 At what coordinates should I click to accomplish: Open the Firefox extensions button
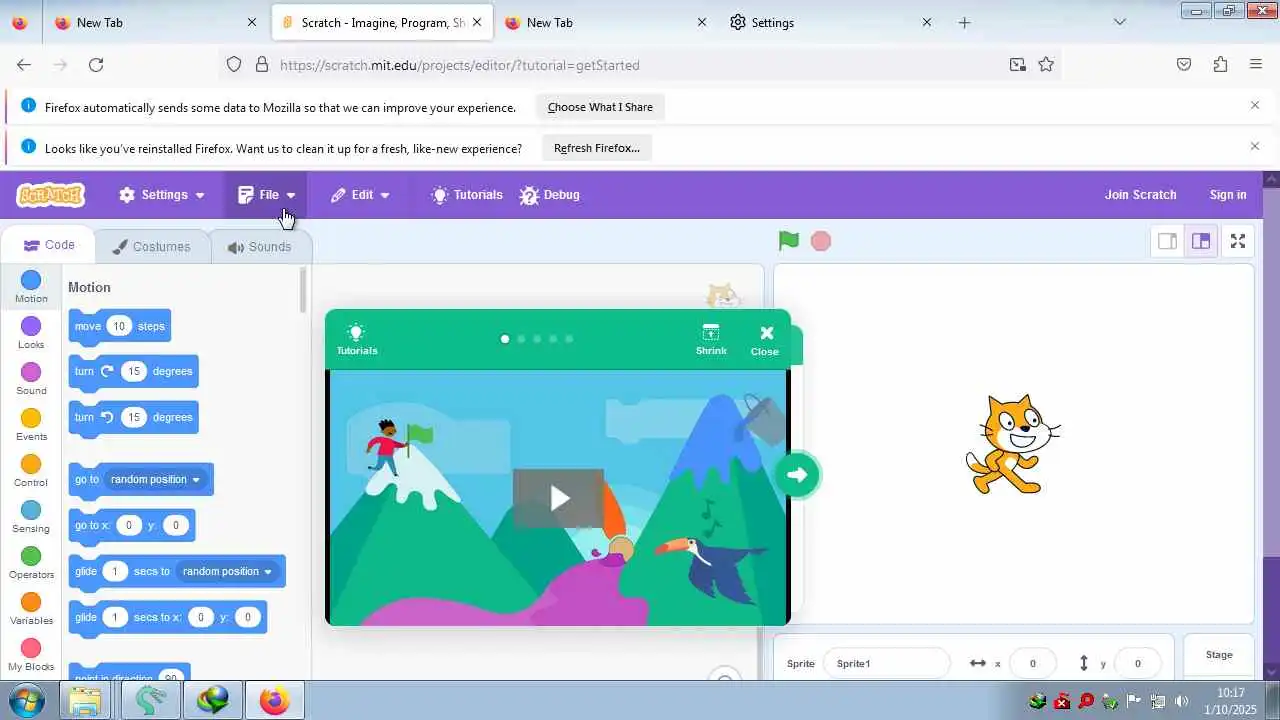click(1220, 65)
